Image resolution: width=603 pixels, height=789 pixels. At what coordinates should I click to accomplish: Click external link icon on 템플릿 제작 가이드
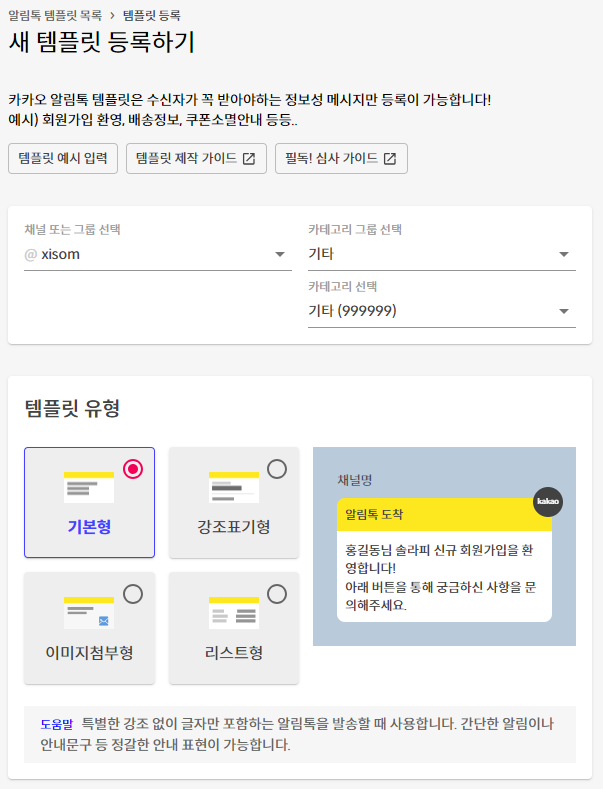click(249, 159)
